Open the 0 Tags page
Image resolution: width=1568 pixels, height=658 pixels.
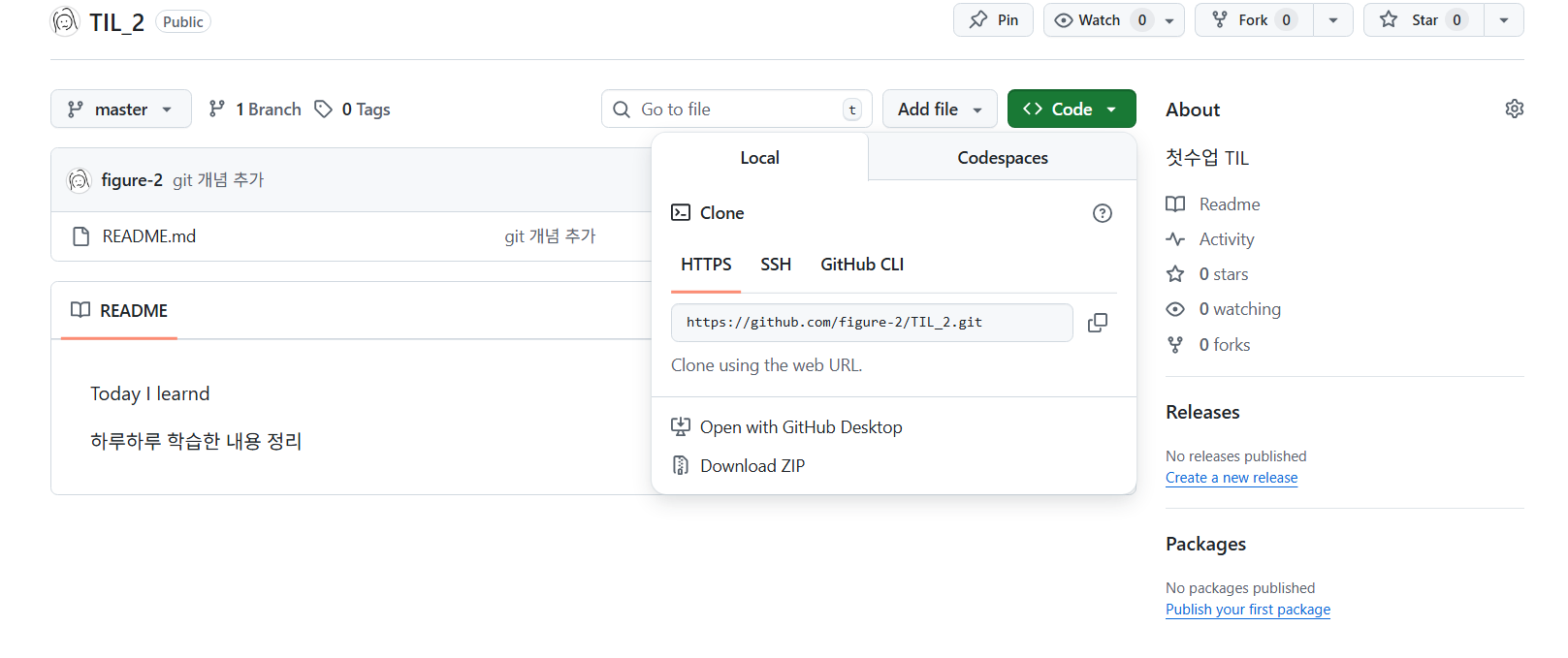tap(353, 110)
